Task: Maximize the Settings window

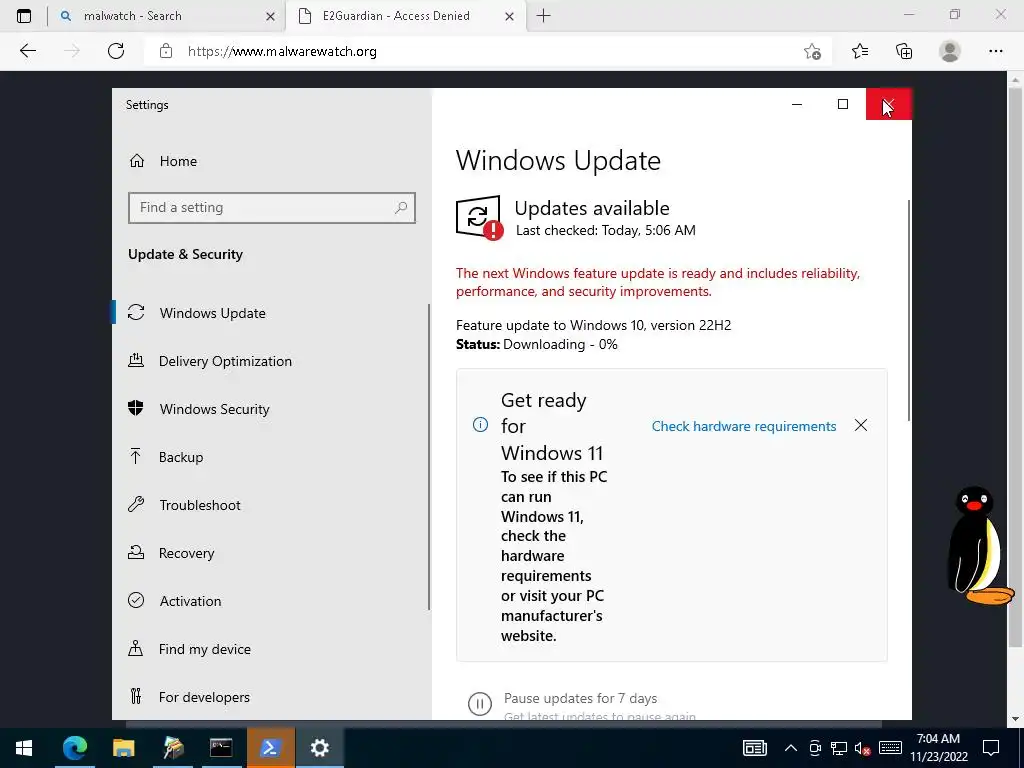Action: (x=843, y=104)
